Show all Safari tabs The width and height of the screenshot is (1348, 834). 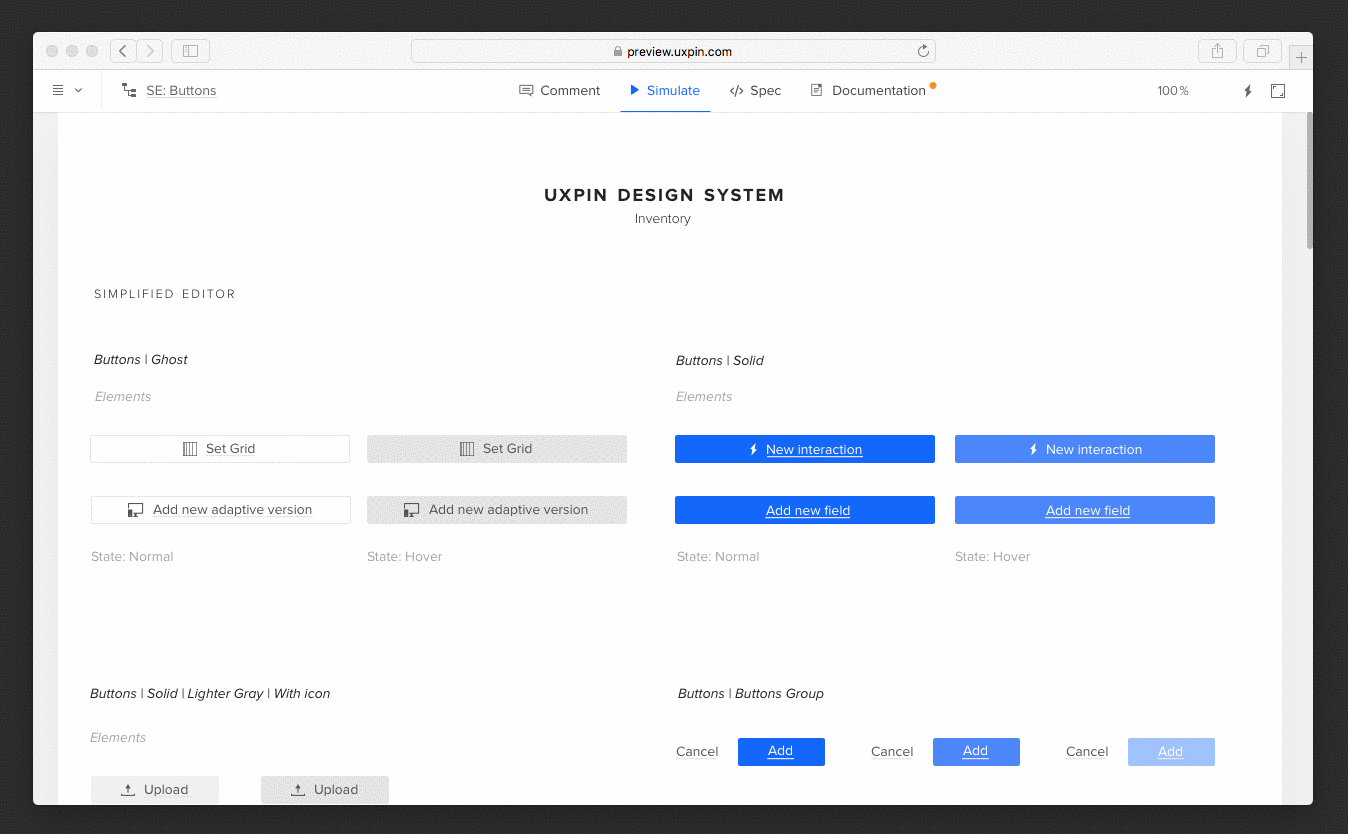tap(1263, 51)
